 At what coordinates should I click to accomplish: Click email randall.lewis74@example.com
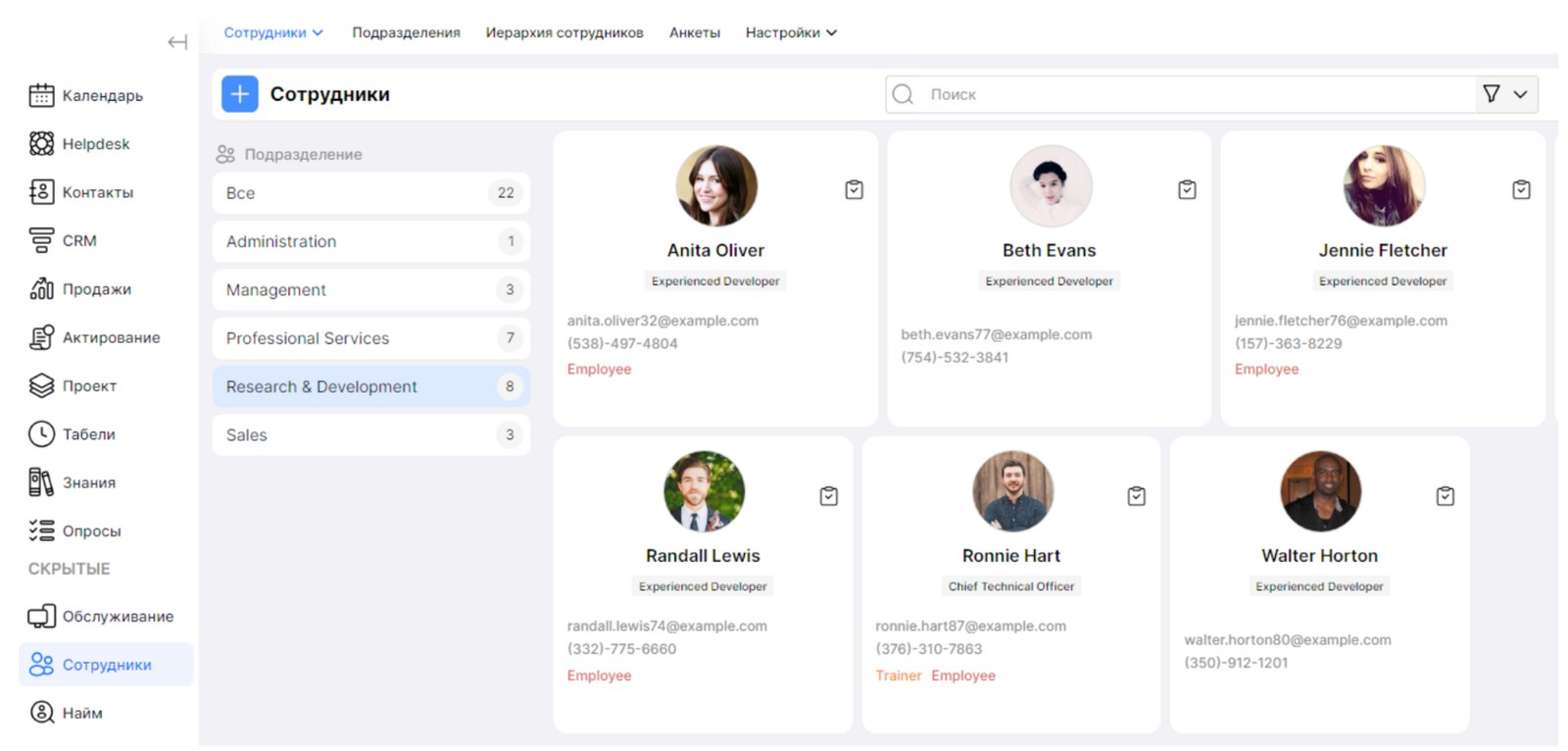[667, 626]
